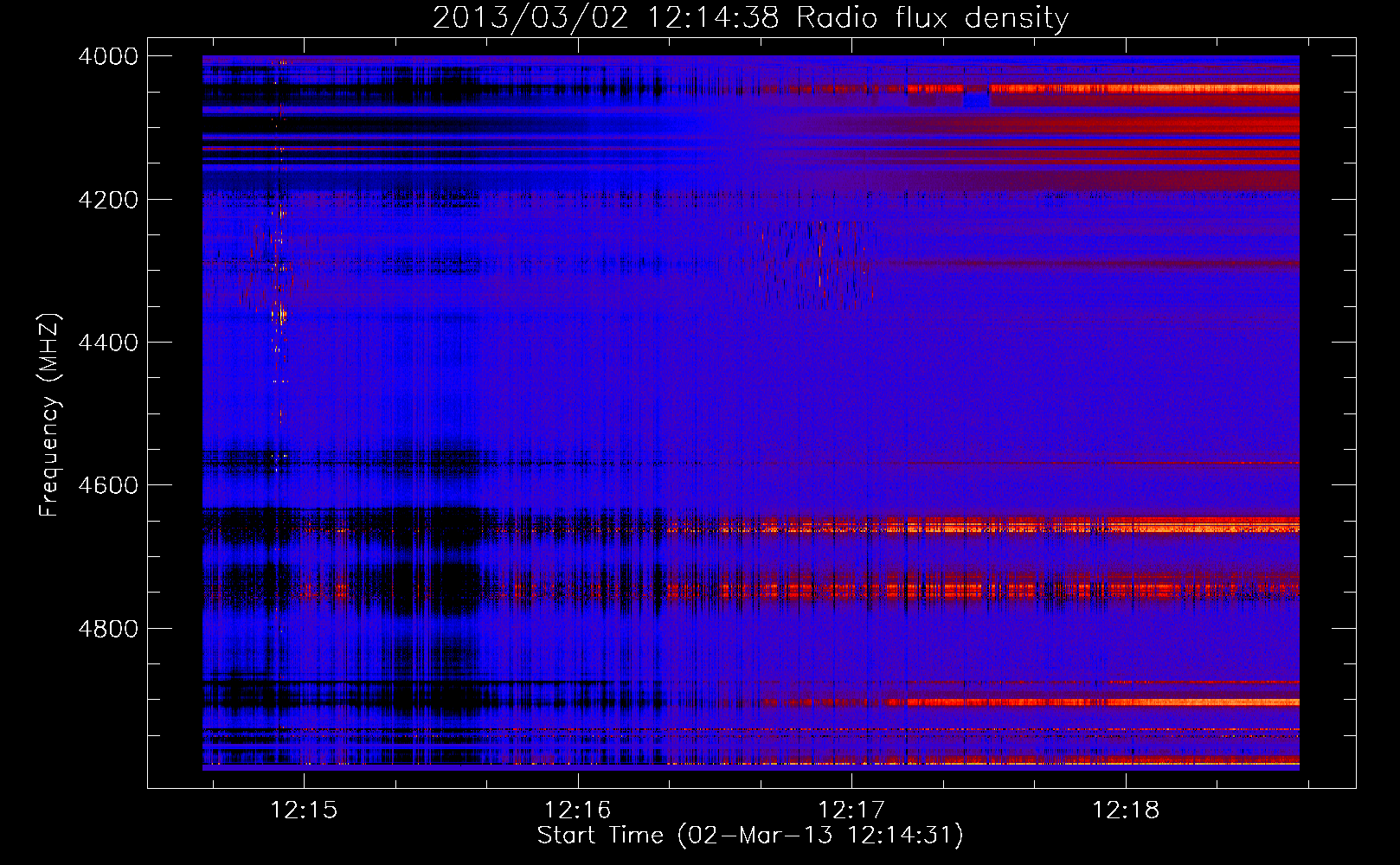Click the 4000 frequency axis label
Image resolution: width=1400 pixels, height=865 pixels.
click(108, 56)
